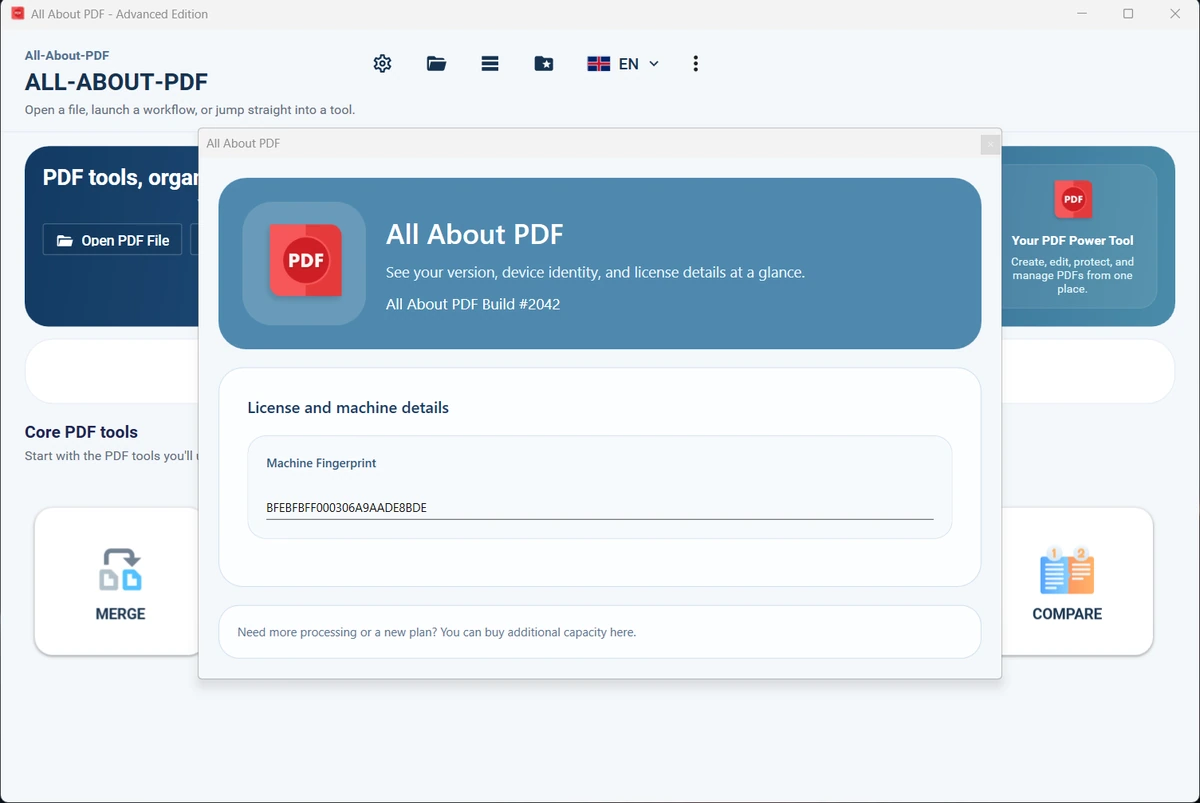
Task: Click the Open PDF File button
Action: tap(112, 240)
